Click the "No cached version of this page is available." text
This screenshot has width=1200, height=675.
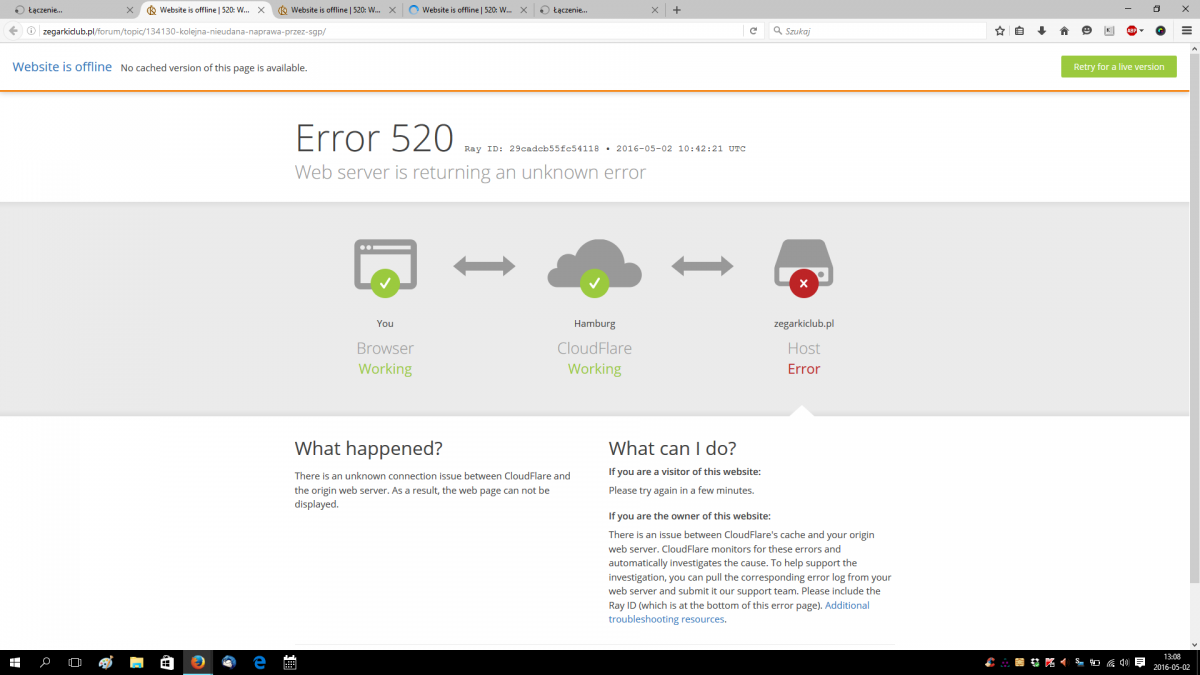[x=214, y=68]
